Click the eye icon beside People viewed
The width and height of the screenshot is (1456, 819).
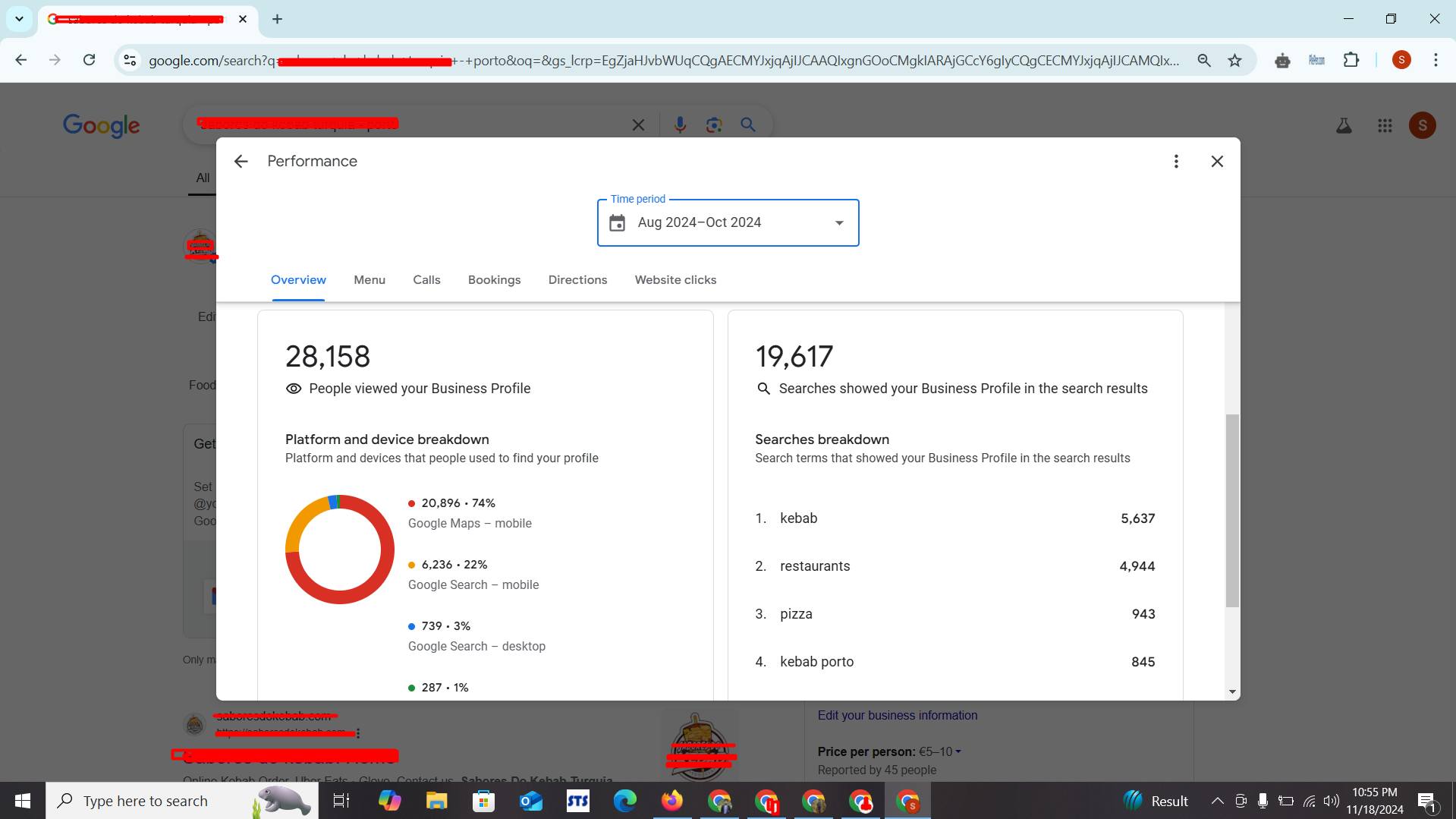(294, 389)
